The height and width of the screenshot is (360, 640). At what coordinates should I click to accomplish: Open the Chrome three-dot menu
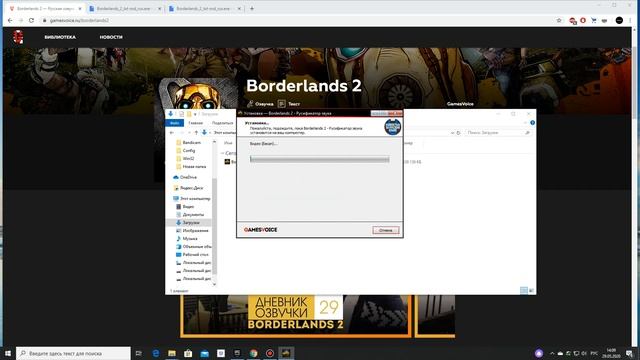pyautogui.click(x=631, y=20)
